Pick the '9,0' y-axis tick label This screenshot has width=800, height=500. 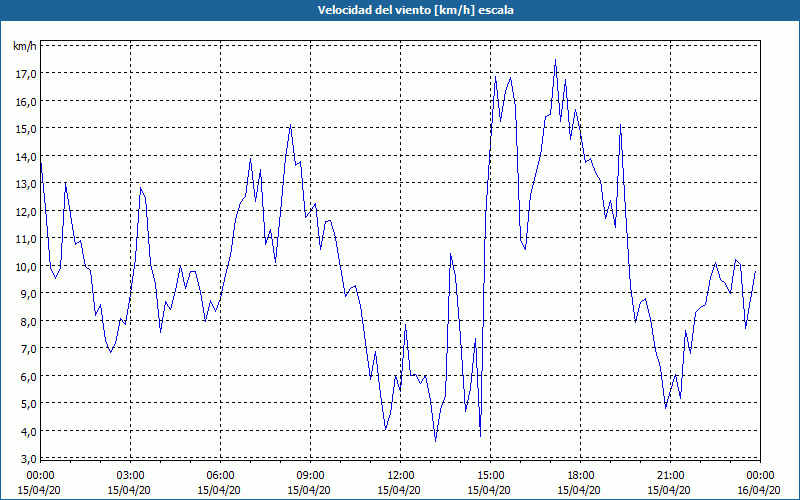29,294
